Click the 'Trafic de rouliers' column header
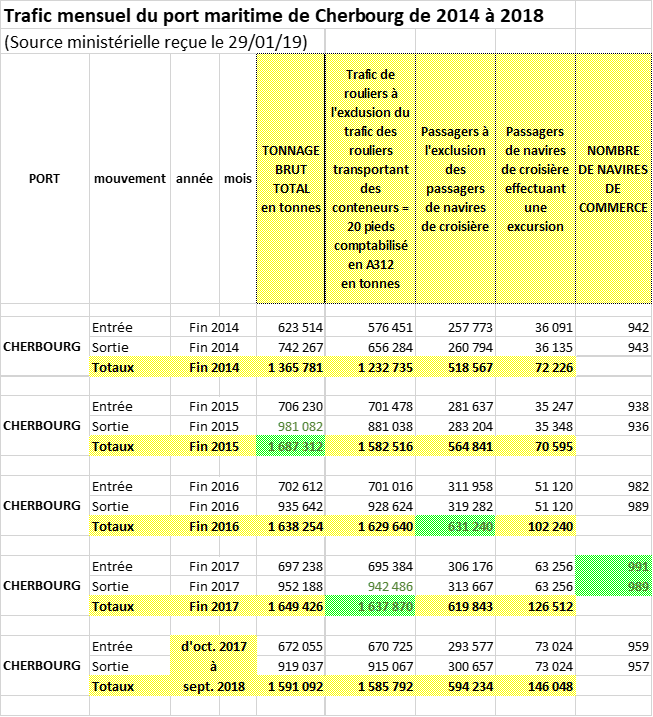 click(370, 179)
